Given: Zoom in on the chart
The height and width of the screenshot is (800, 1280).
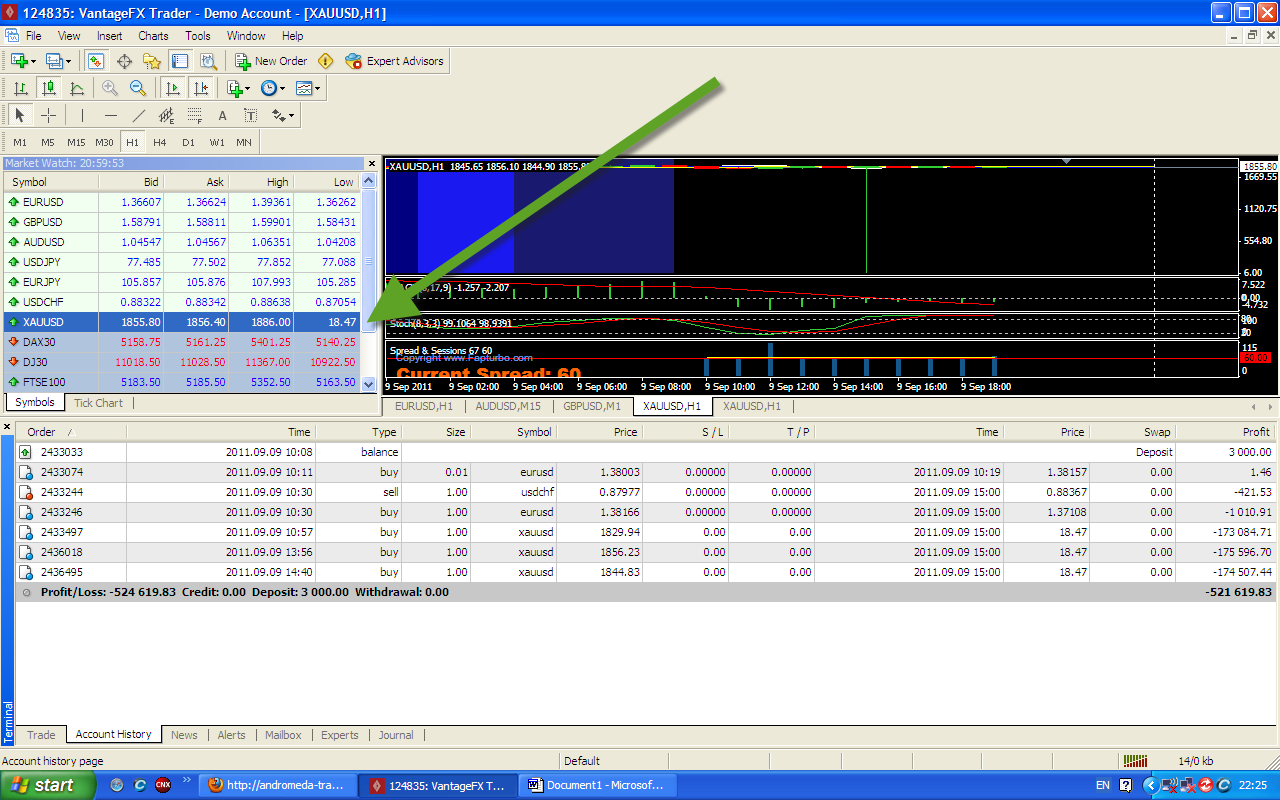Looking at the screenshot, I should pos(110,88).
